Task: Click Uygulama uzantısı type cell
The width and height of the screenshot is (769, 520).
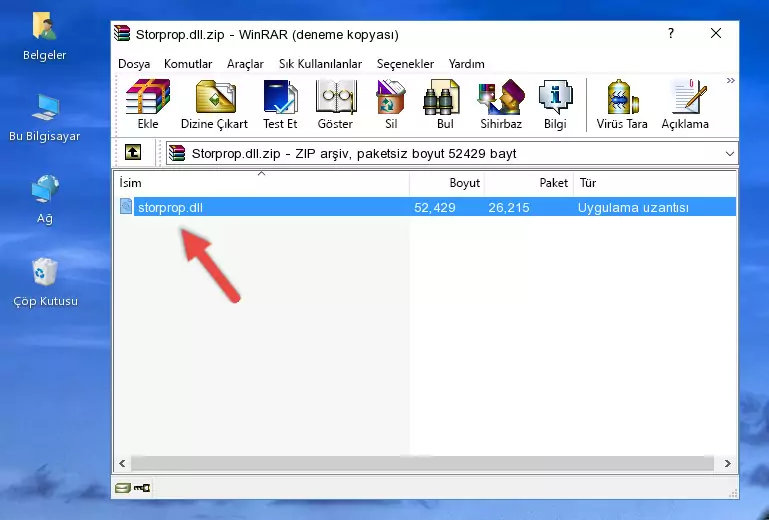Action: 633,208
